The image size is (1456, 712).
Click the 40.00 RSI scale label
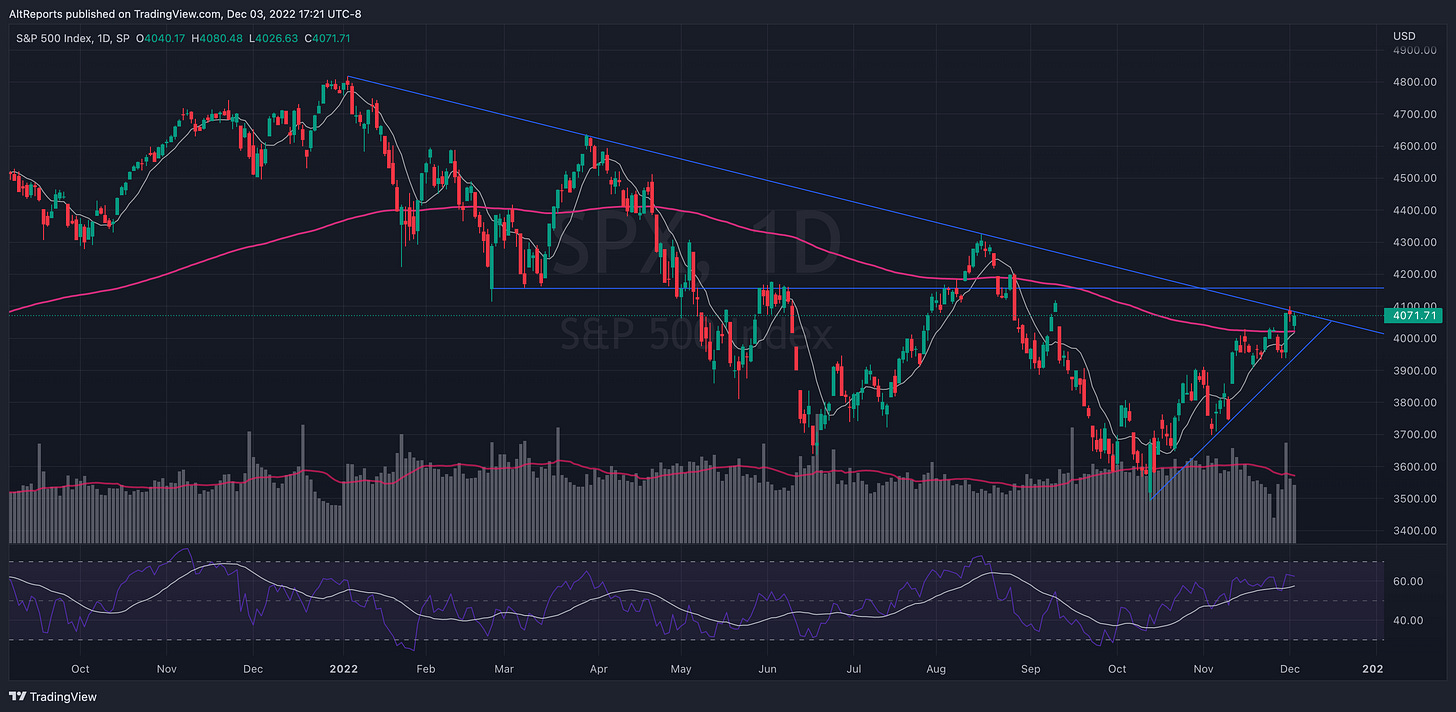[1408, 620]
